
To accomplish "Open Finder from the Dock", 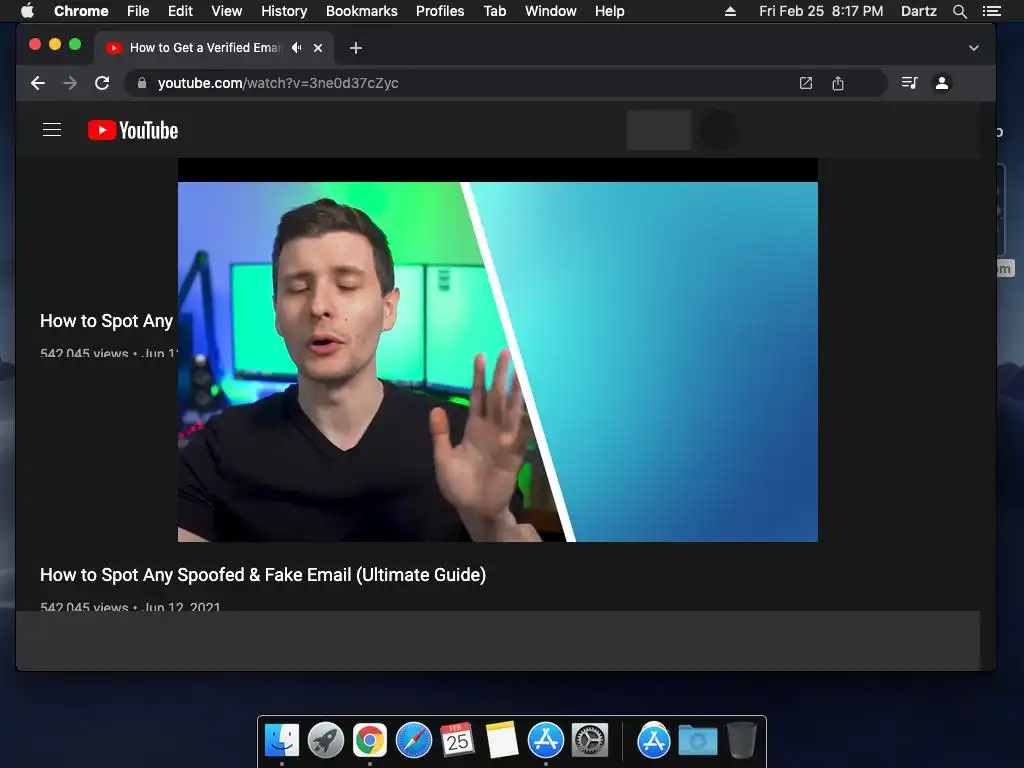I will point(282,741).
